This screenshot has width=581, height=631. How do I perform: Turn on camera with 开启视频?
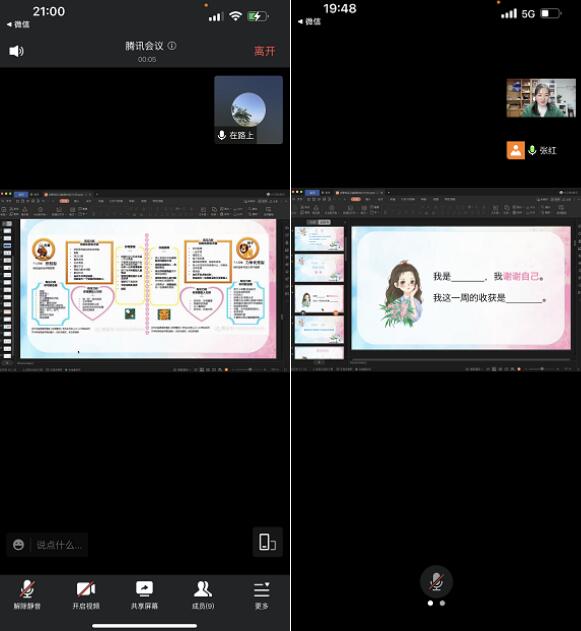[x=86, y=595]
